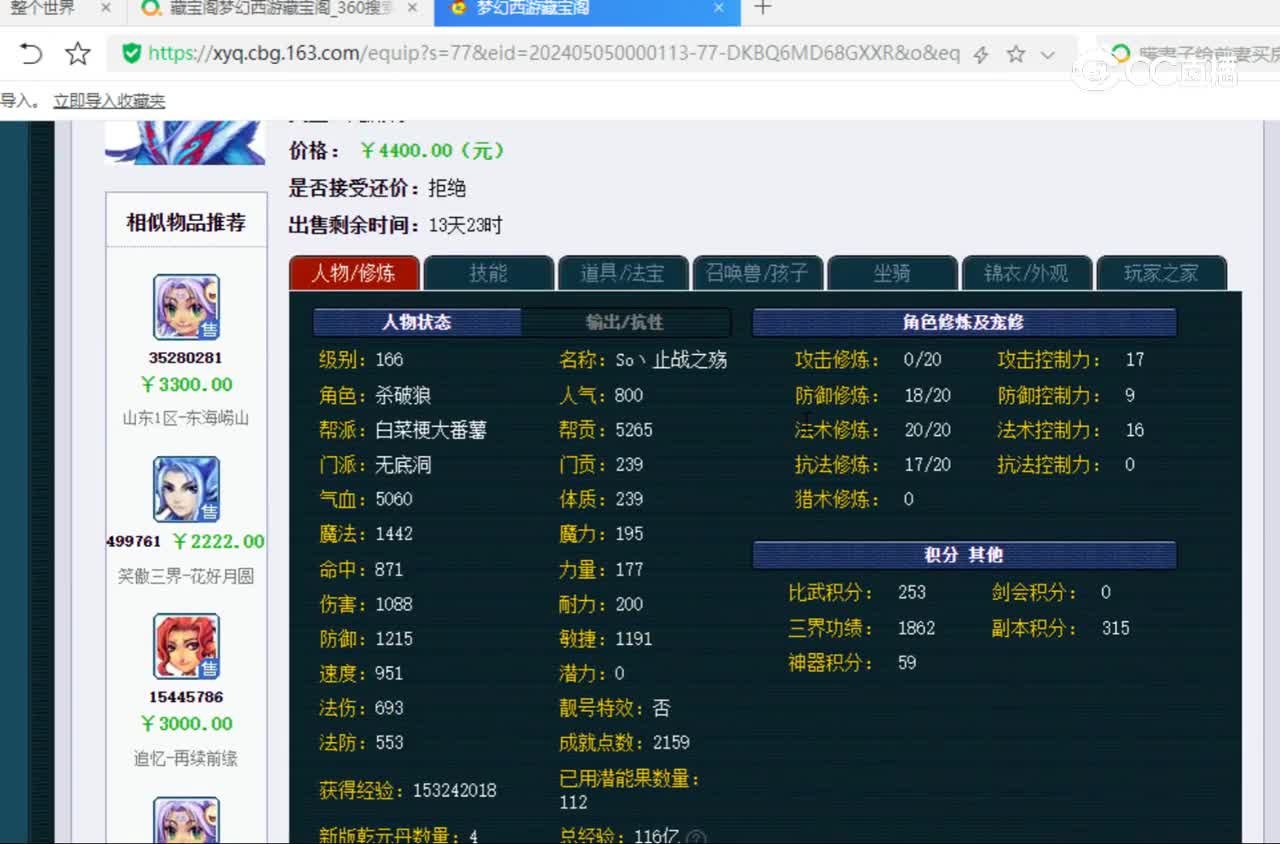
Task: Click the browser back arrow icon
Action: click(x=31, y=54)
